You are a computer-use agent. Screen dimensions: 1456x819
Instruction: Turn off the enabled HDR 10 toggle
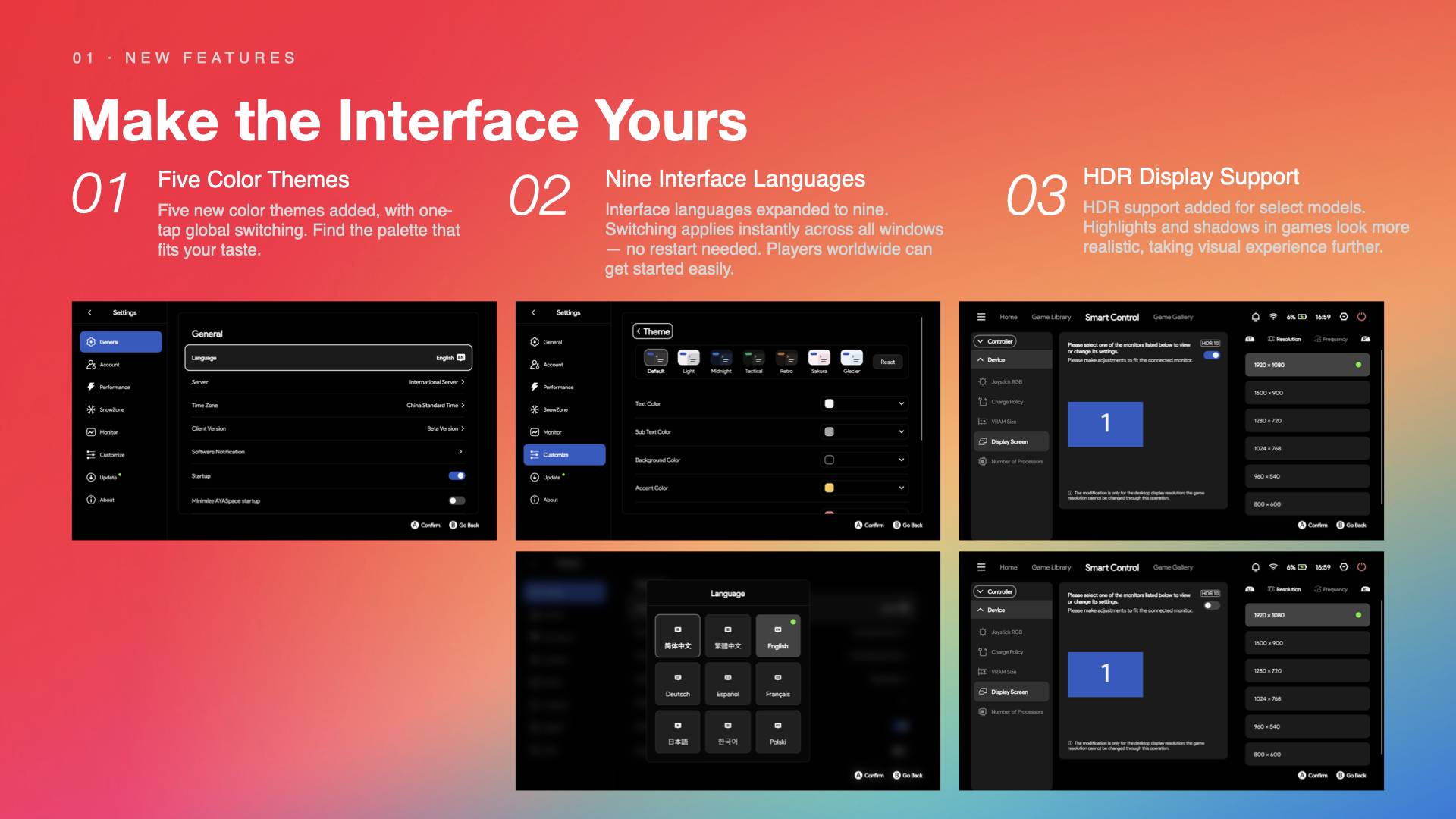pyautogui.click(x=1212, y=355)
